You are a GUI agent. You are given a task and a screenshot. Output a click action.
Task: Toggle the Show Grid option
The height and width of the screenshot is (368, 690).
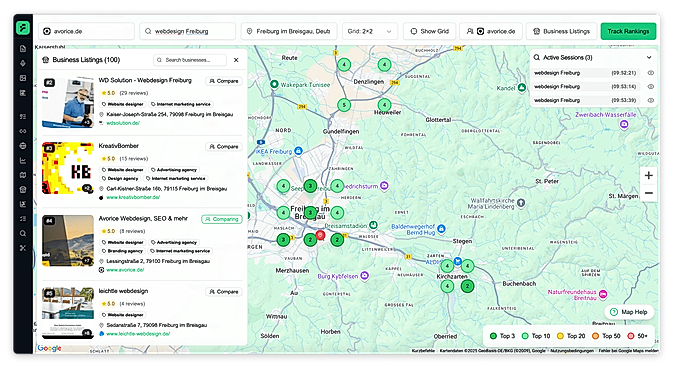pos(429,31)
